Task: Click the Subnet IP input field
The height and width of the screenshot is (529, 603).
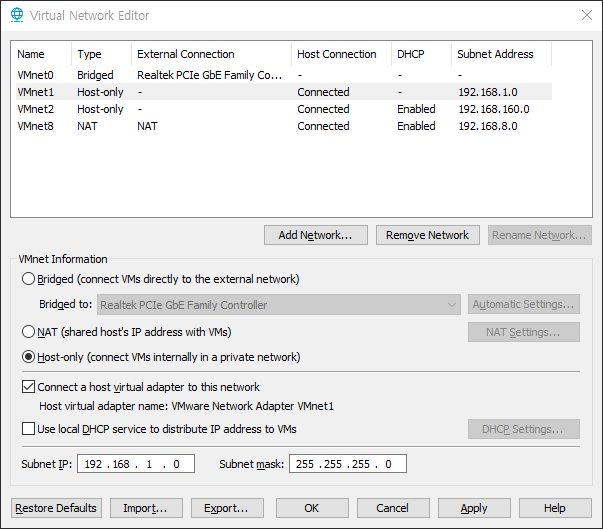Action: click(x=136, y=464)
